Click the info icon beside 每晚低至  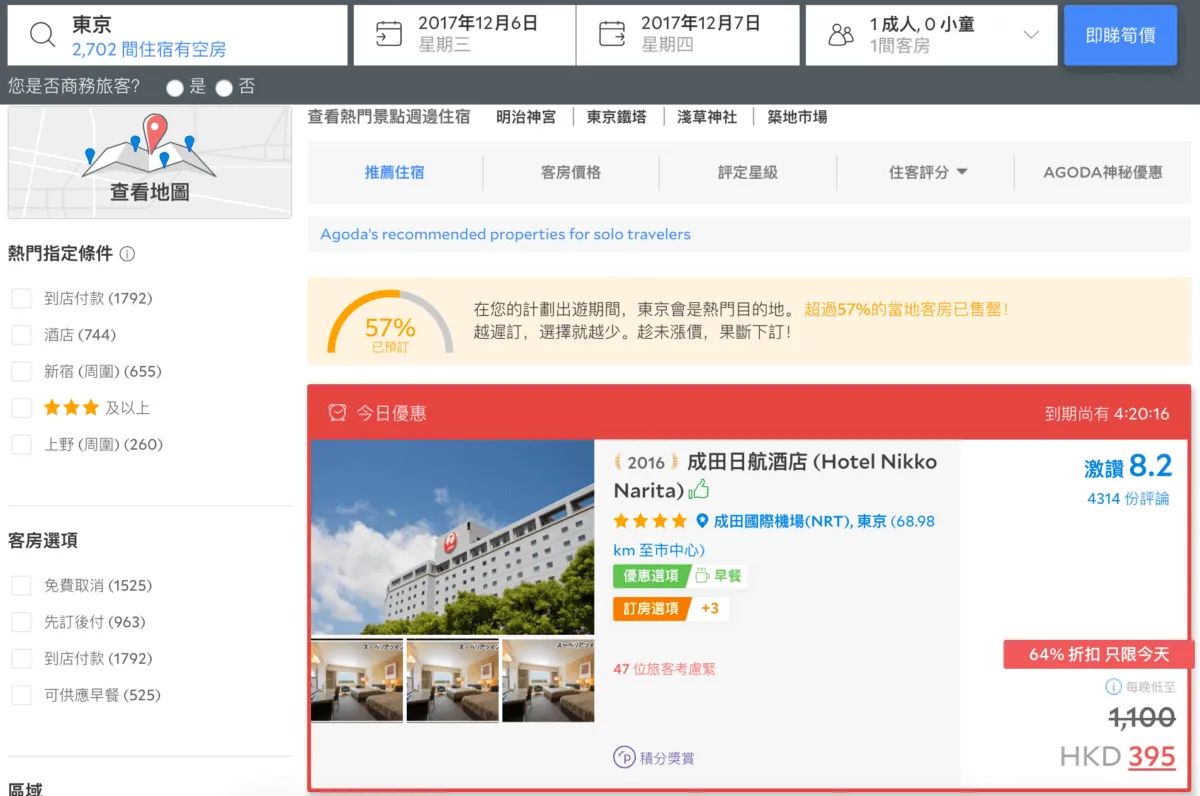pos(1113,687)
